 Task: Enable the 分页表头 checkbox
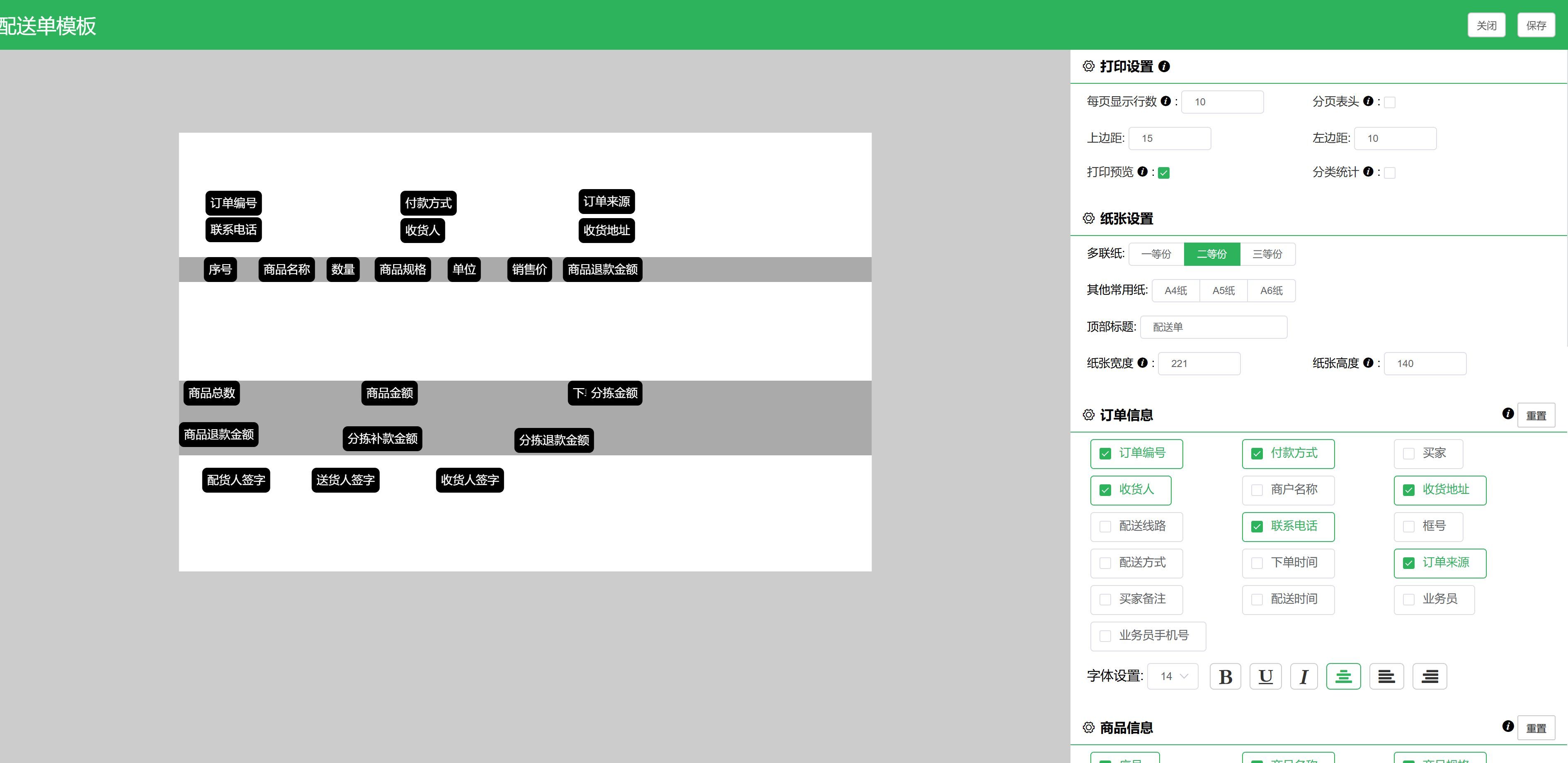1390,102
